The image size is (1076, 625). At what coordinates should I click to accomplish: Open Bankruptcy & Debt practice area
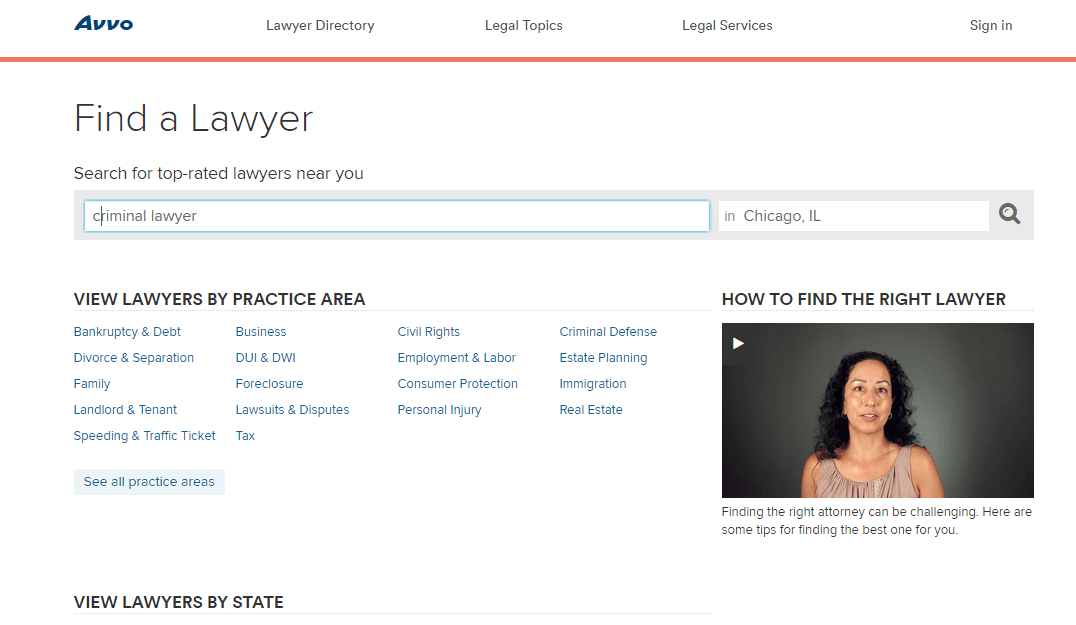(x=127, y=332)
